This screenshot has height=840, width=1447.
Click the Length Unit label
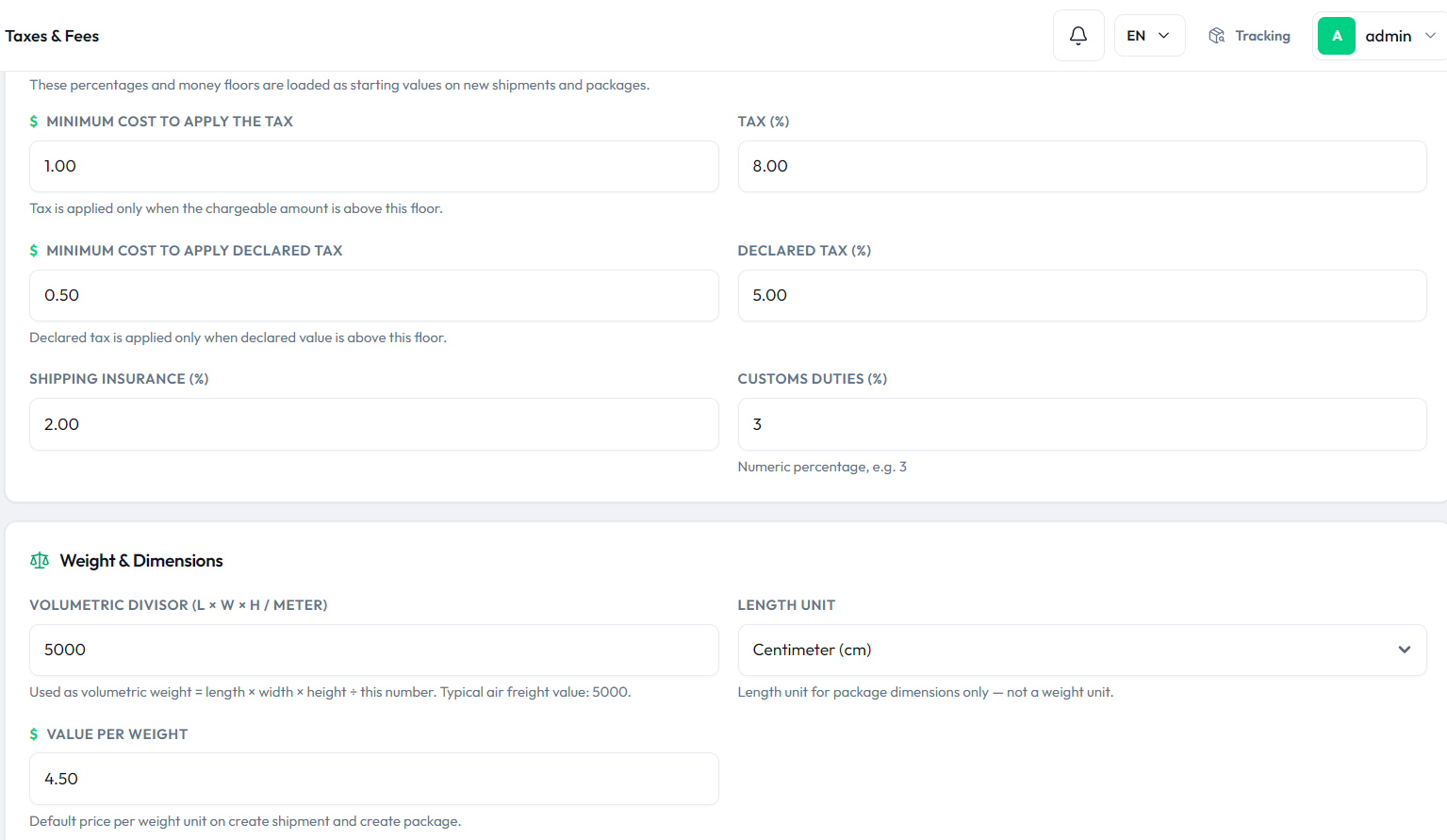coord(786,605)
